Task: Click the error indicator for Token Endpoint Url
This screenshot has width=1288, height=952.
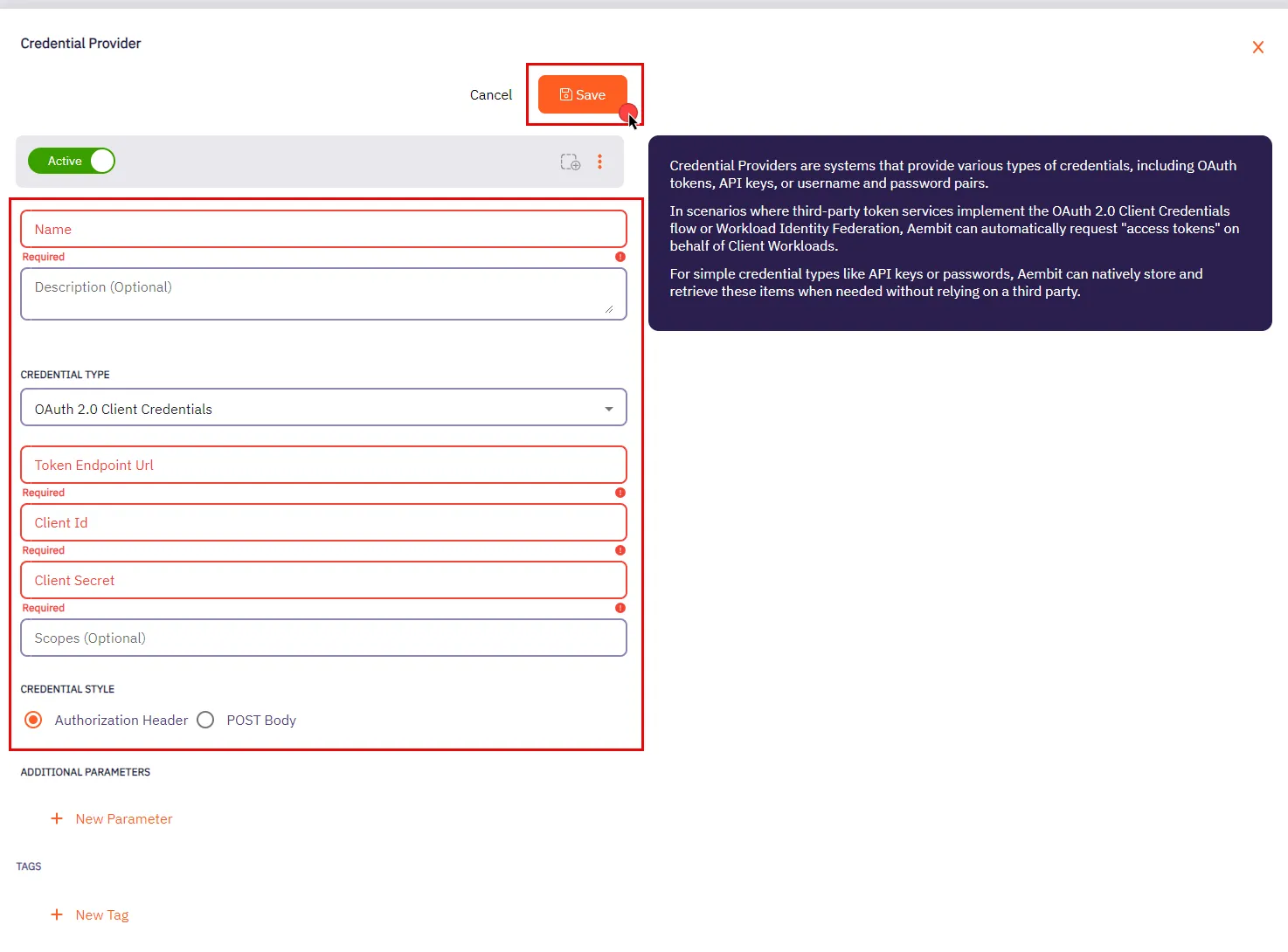Action: point(620,493)
